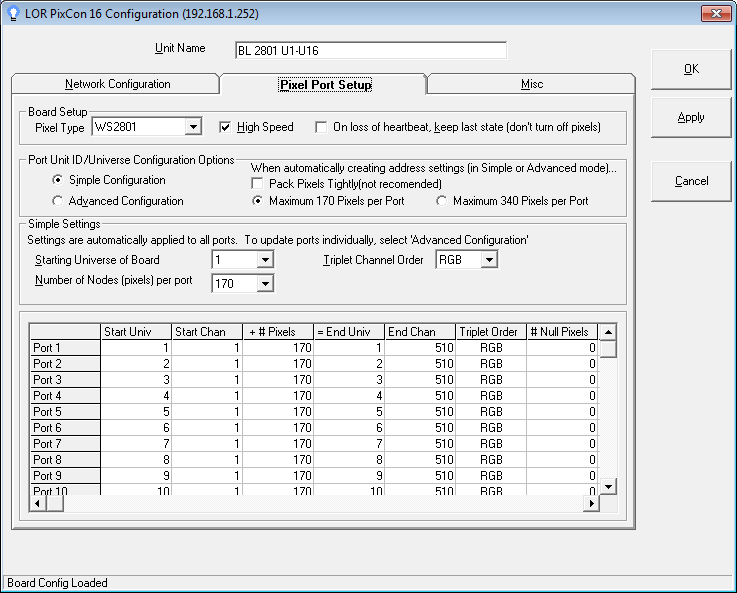Click the lightbulb icon in title bar

point(13,13)
